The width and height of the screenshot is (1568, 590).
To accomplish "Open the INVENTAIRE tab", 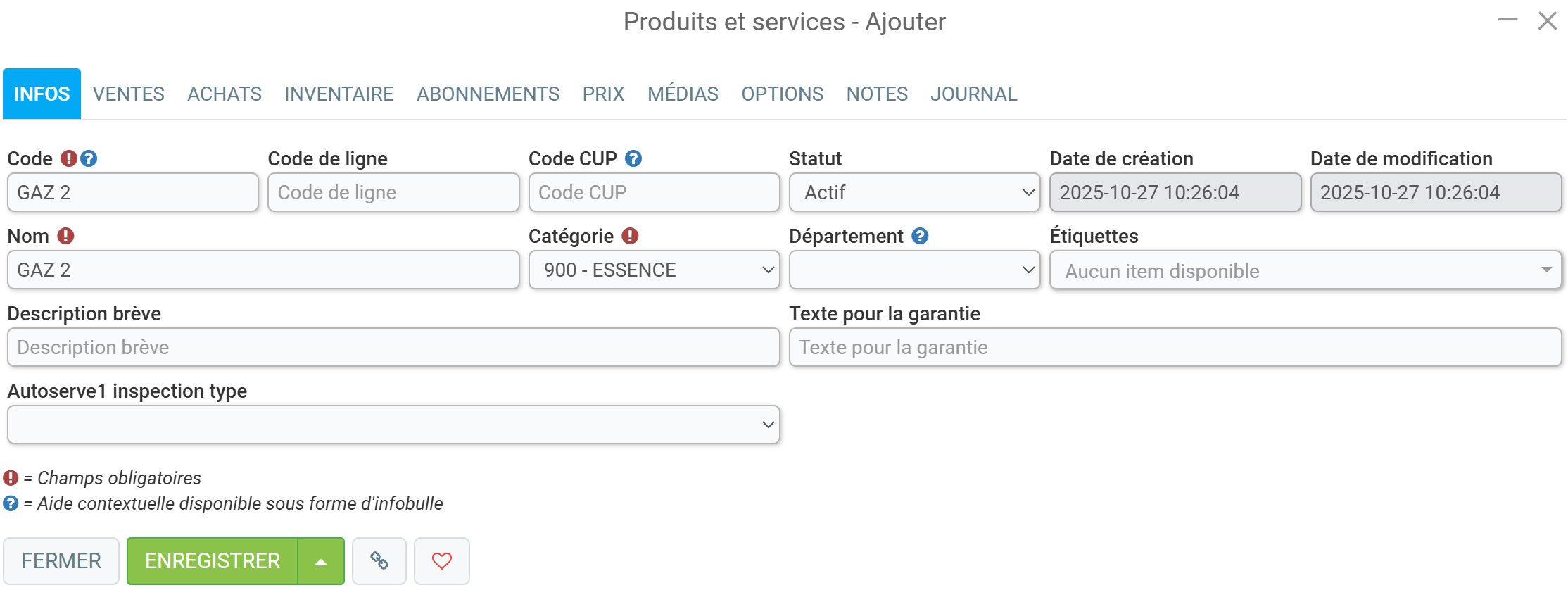I will tap(339, 94).
